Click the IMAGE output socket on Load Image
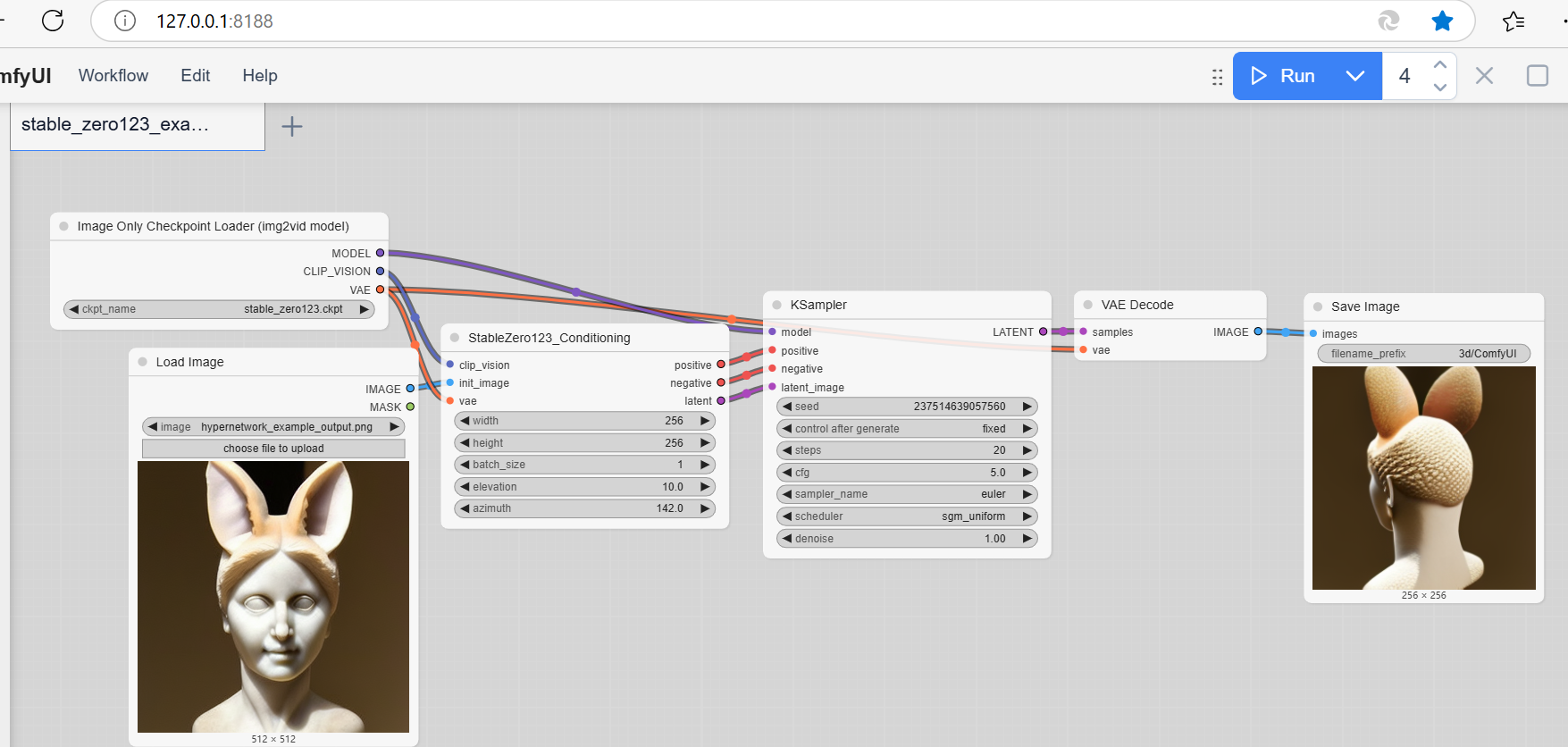The height and width of the screenshot is (747, 1568). click(x=410, y=389)
